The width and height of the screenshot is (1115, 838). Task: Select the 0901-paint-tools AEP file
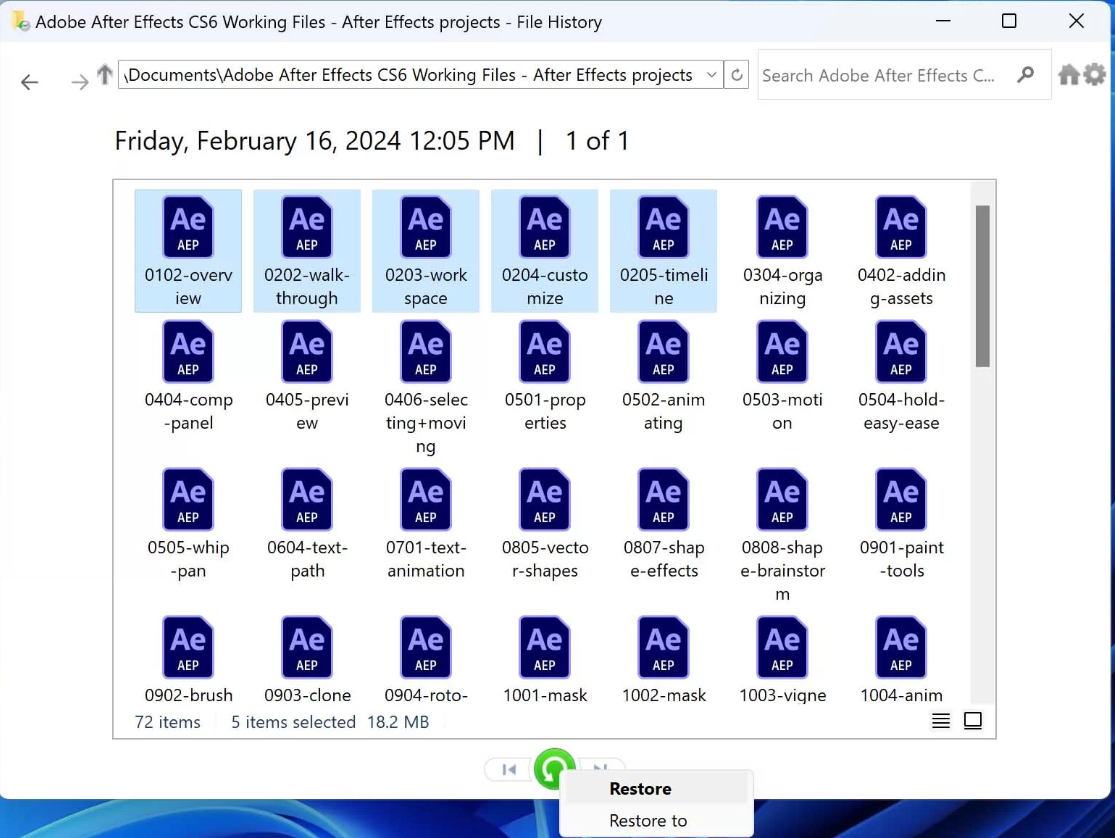point(901,524)
